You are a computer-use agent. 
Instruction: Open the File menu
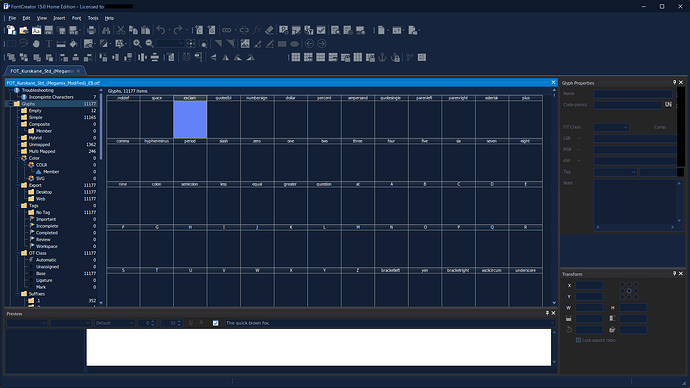[x=12, y=18]
